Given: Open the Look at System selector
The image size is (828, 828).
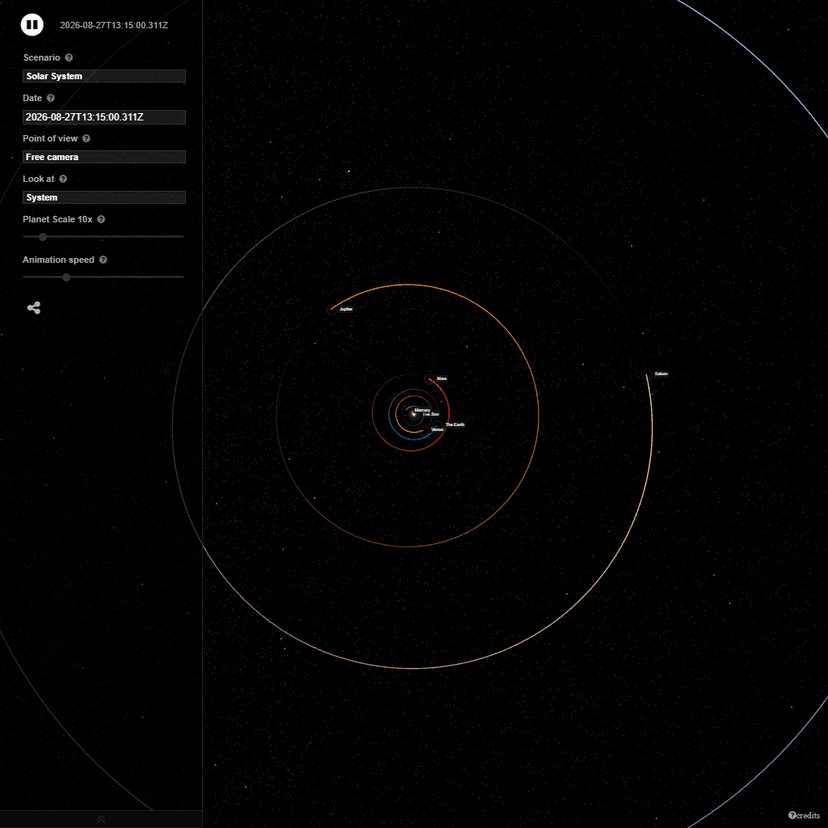Looking at the screenshot, I should coord(103,197).
